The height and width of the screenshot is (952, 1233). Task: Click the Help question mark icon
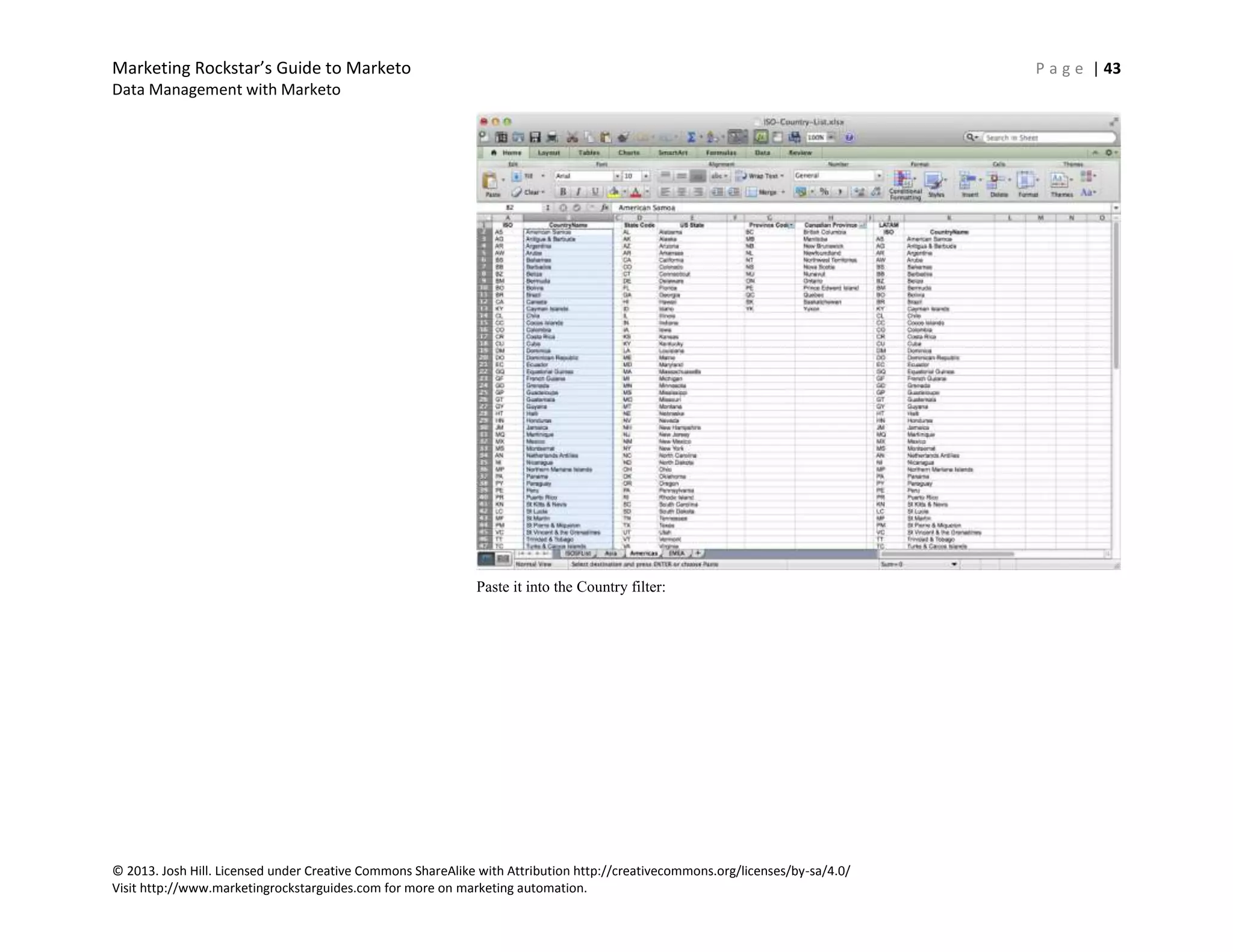tap(849, 137)
